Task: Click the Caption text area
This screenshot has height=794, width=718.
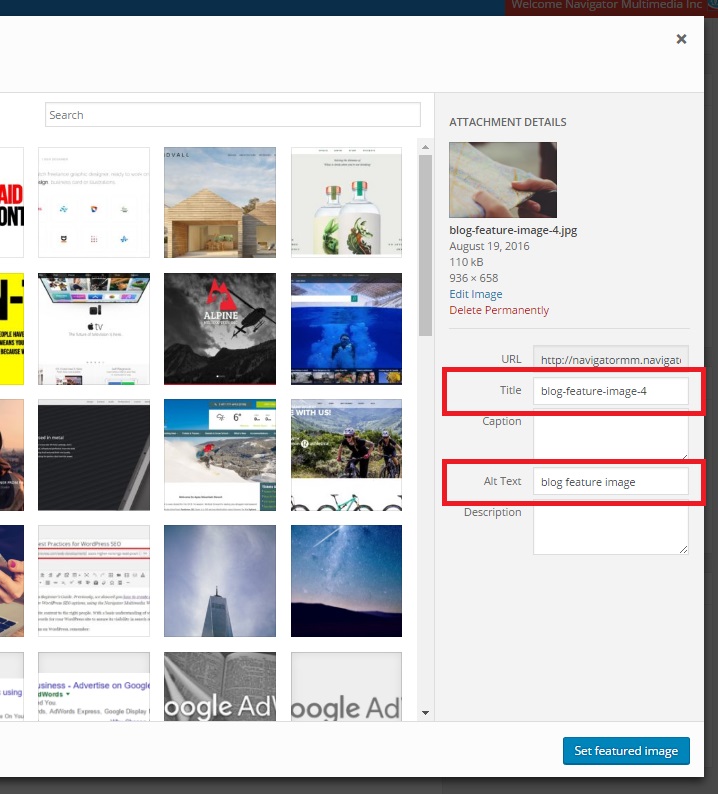Action: point(611,434)
